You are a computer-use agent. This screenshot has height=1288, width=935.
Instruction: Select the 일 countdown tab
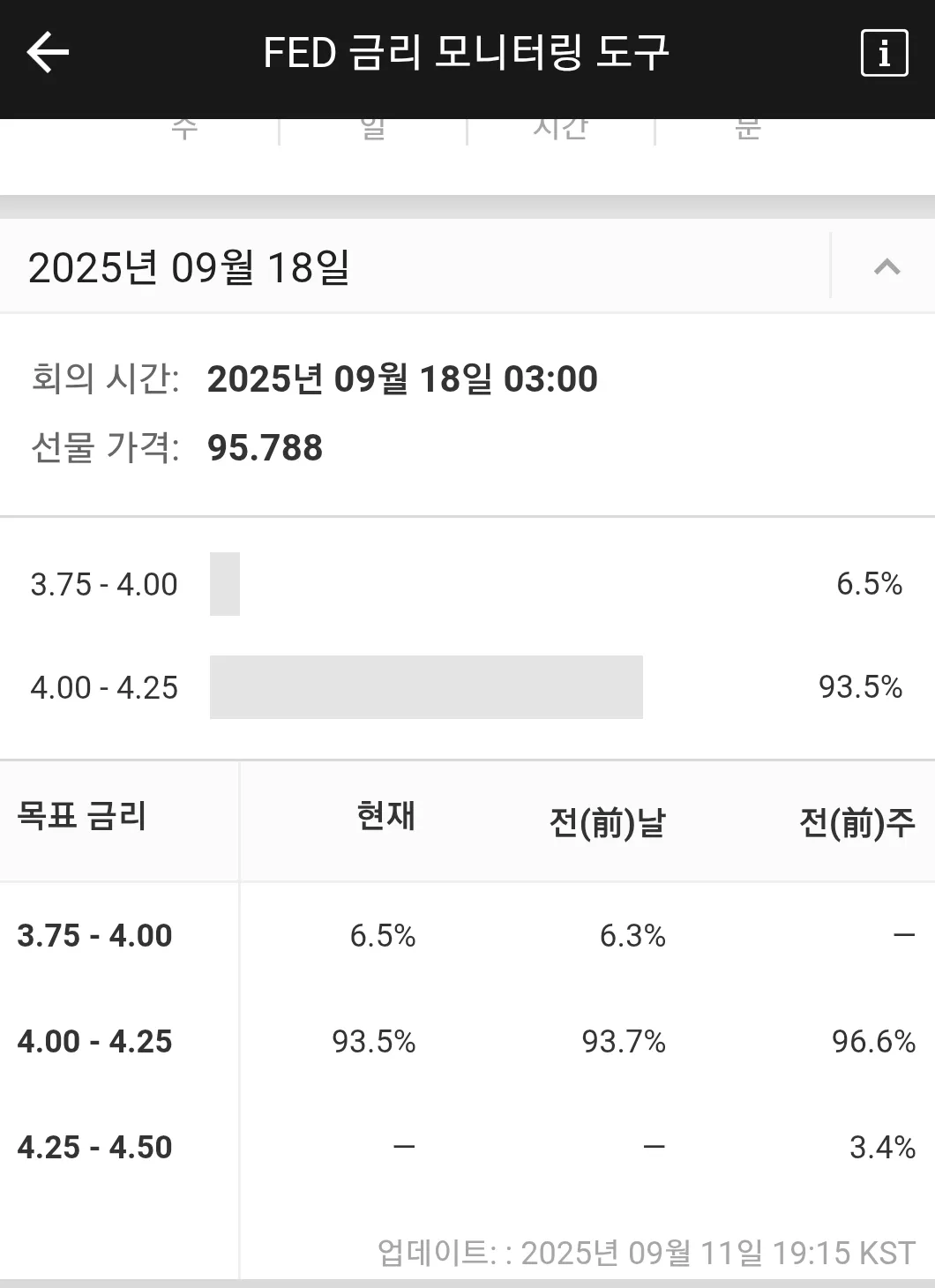[373, 129]
